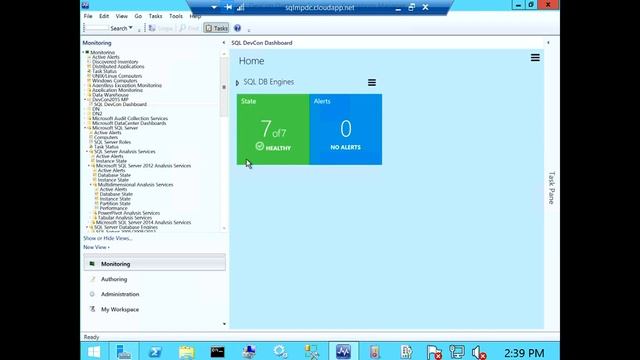Screen dimensions: 640x360
Task: Open the Search dropdown arrow
Action: tap(131, 28)
